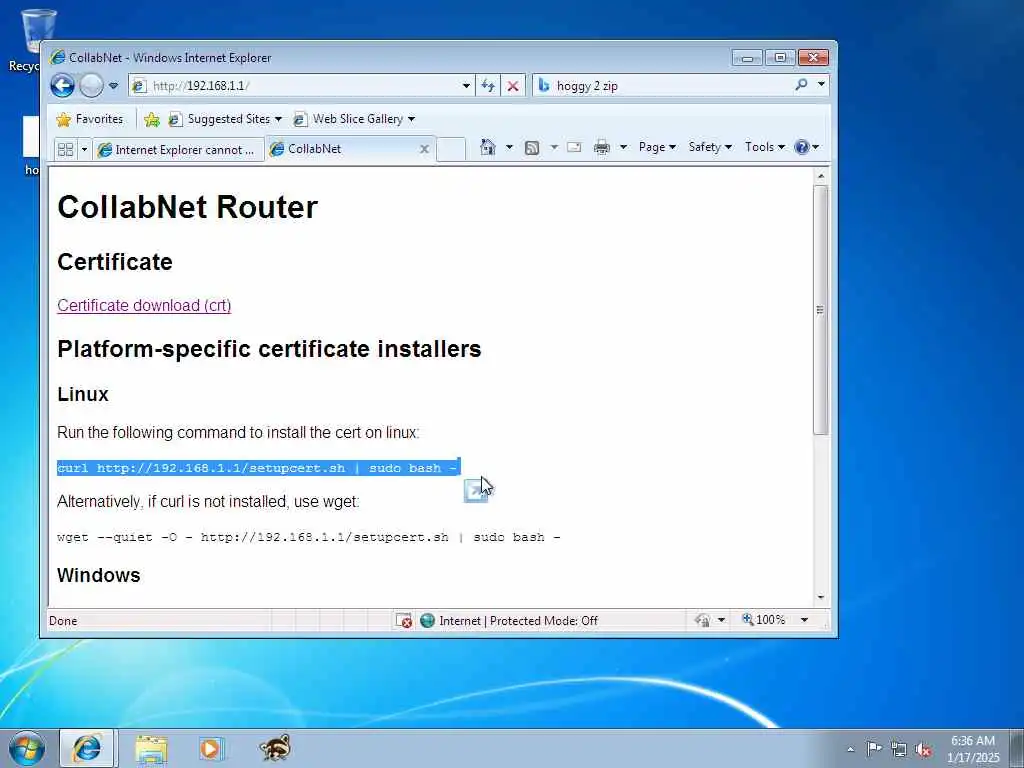Screen dimensions: 1024x768
Task: Open the Favorites star button
Action: click(x=90, y=119)
